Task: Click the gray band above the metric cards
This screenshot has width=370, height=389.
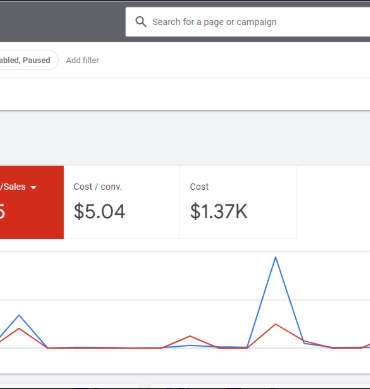Action: click(185, 138)
